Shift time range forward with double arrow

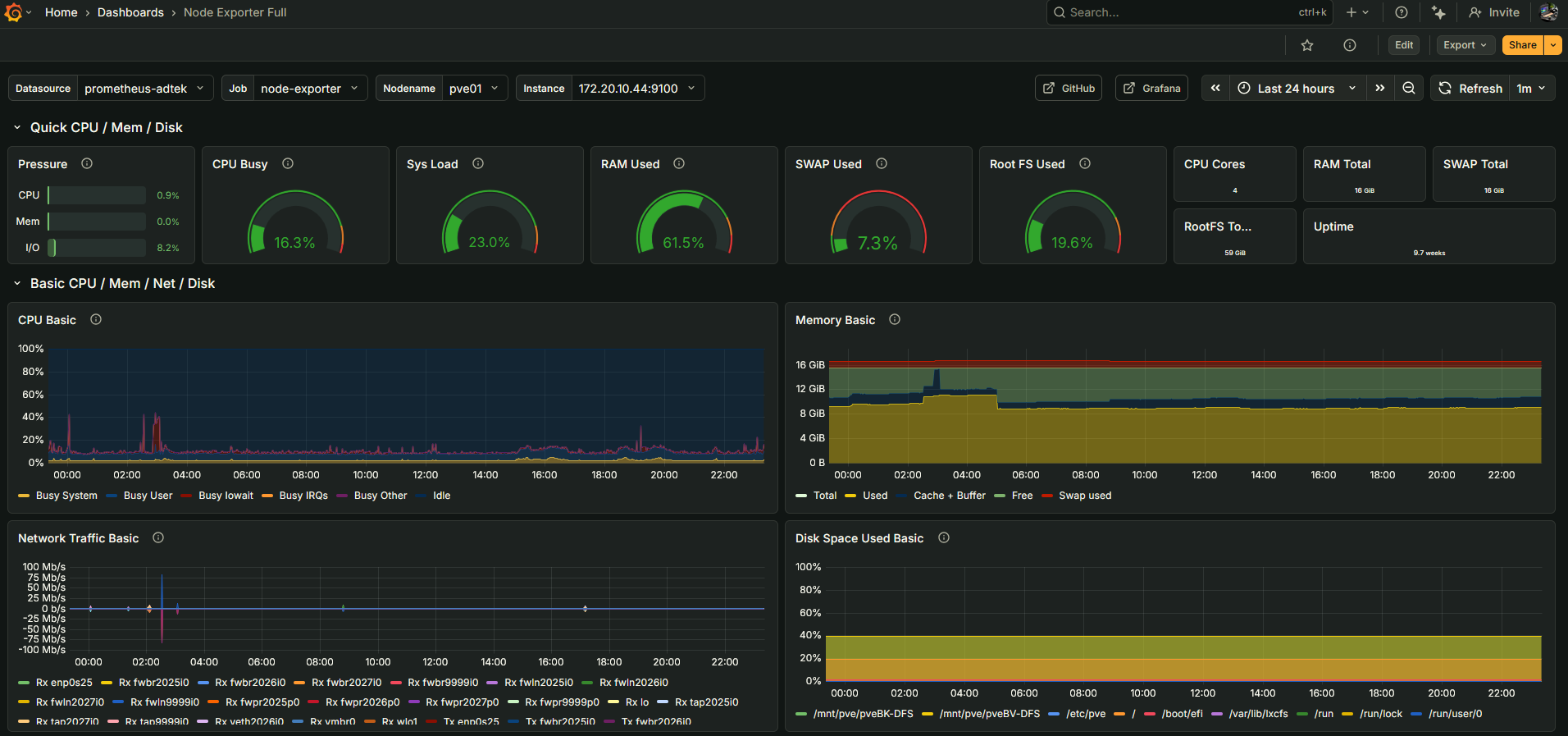pyautogui.click(x=1380, y=88)
